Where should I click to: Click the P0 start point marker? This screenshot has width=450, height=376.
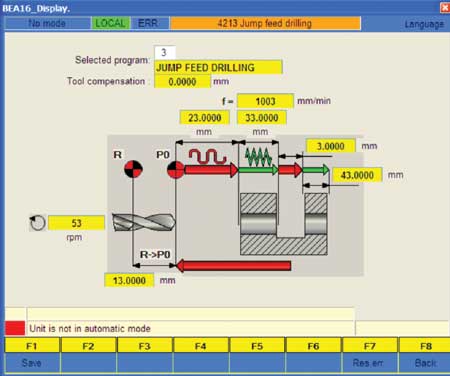coord(175,170)
